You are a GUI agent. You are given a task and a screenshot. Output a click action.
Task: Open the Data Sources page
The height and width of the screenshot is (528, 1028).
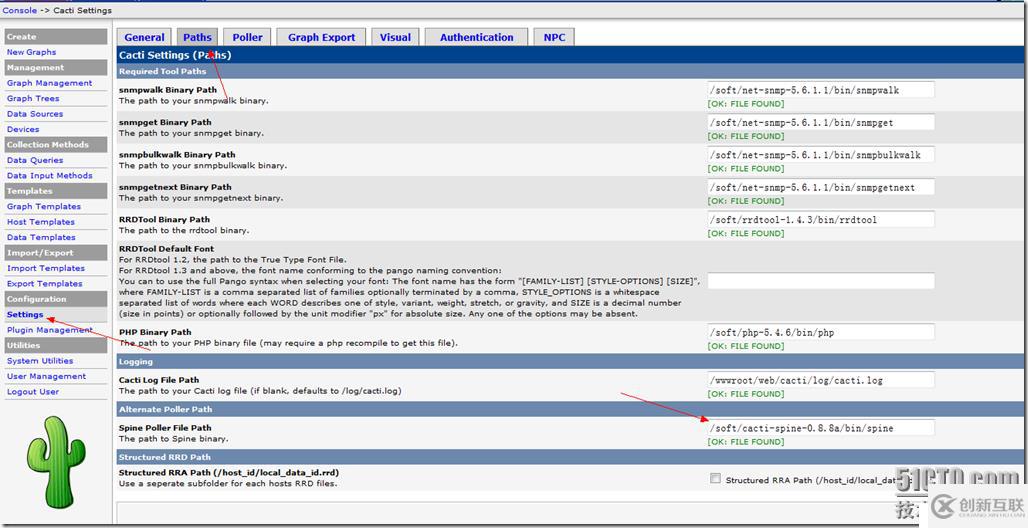pos(35,113)
